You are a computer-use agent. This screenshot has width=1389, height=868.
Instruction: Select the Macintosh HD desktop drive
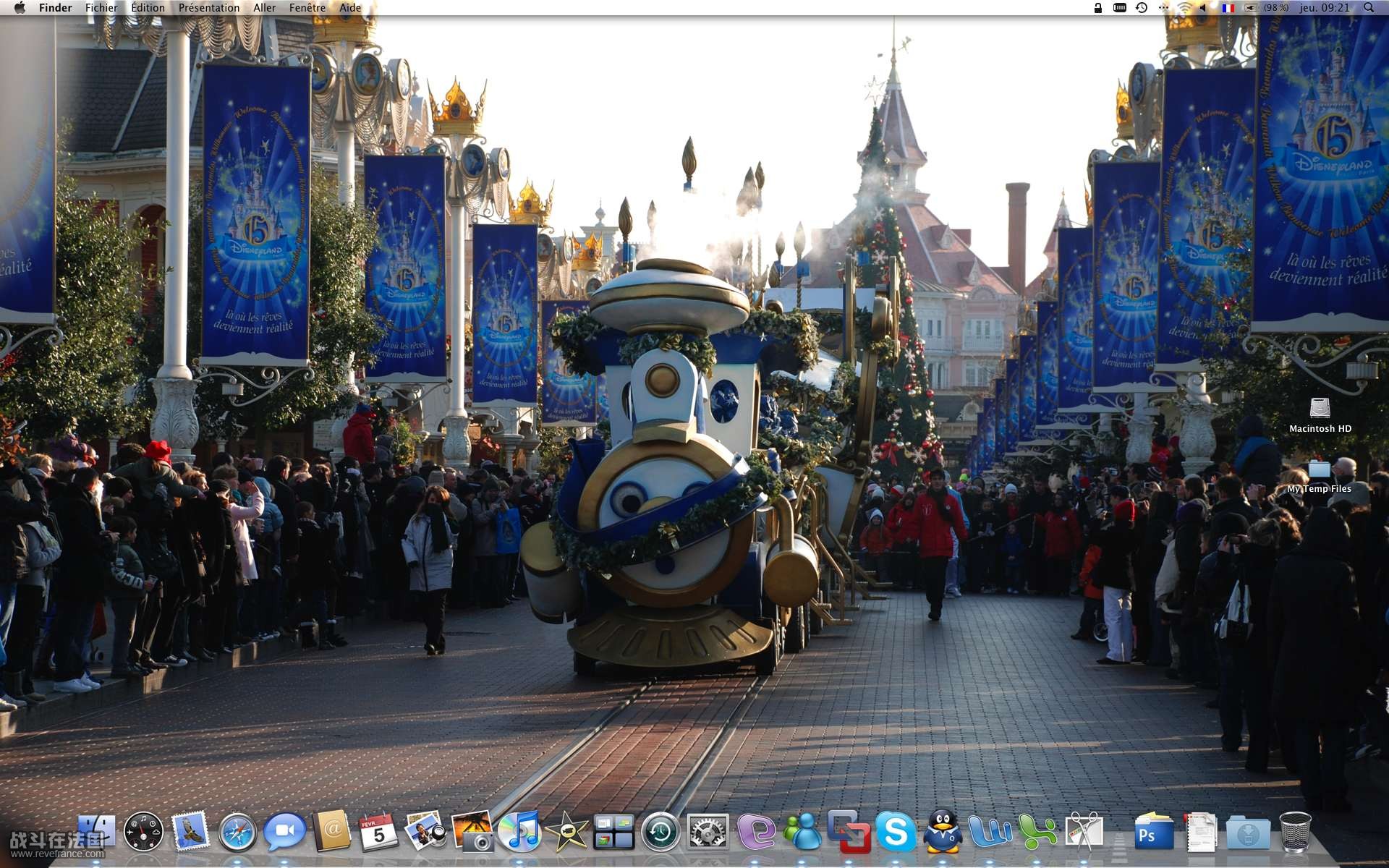click(x=1320, y=415)
